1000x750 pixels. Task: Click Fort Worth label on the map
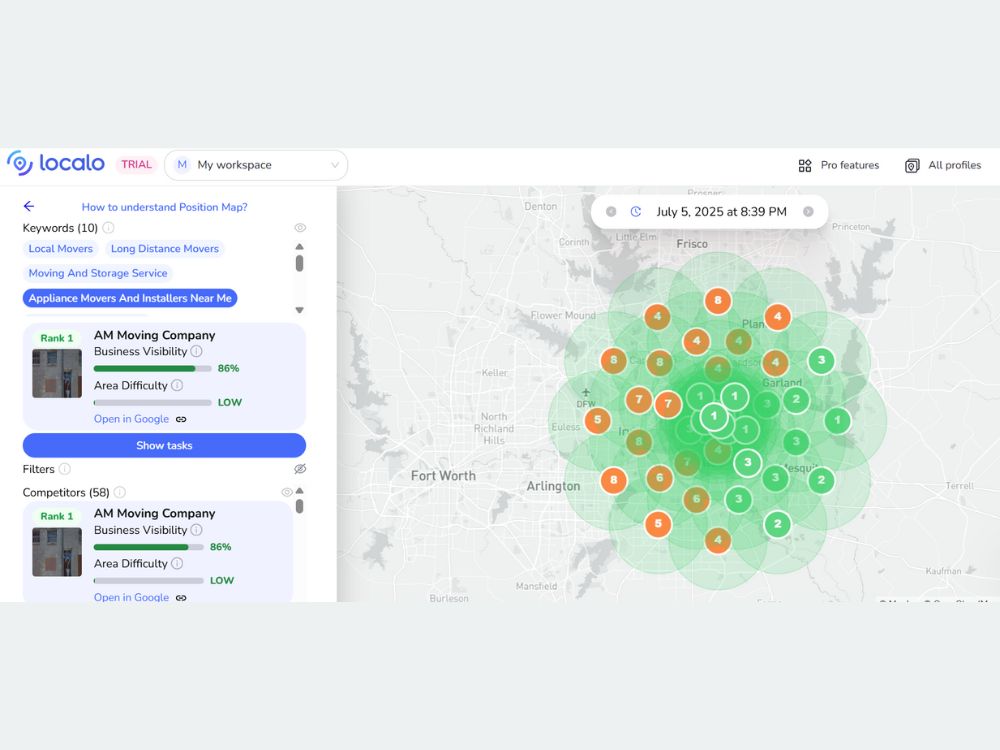click(443, 475)
